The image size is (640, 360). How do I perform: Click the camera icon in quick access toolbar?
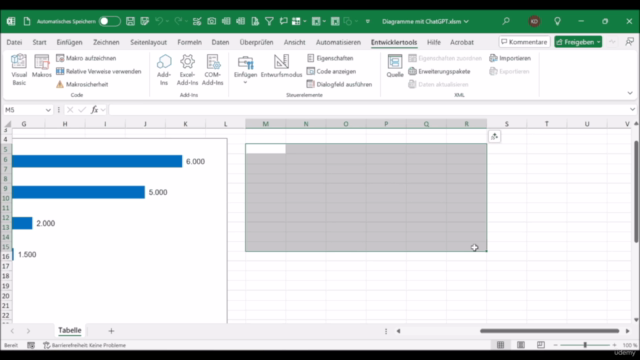[x=211, y=21]
